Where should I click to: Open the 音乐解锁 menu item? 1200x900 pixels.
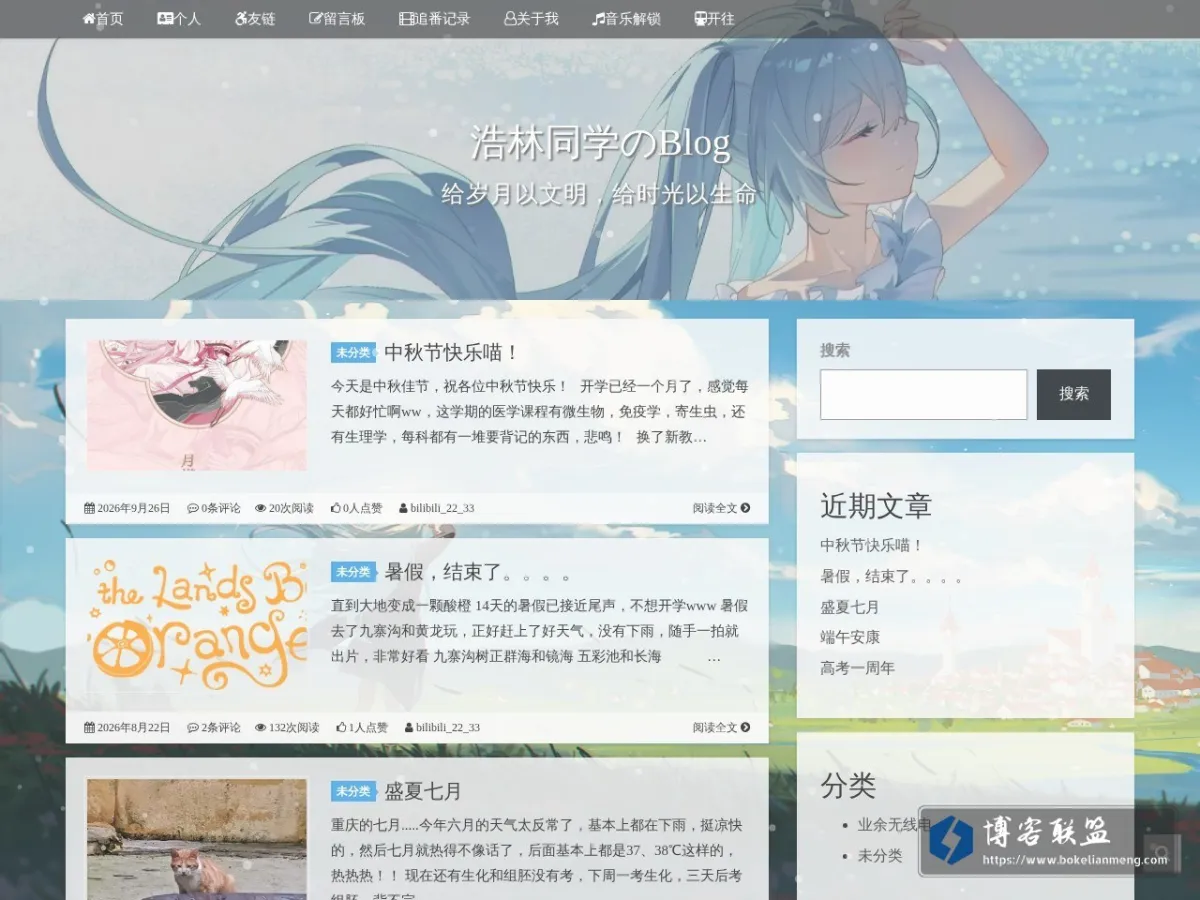(626, 19)
